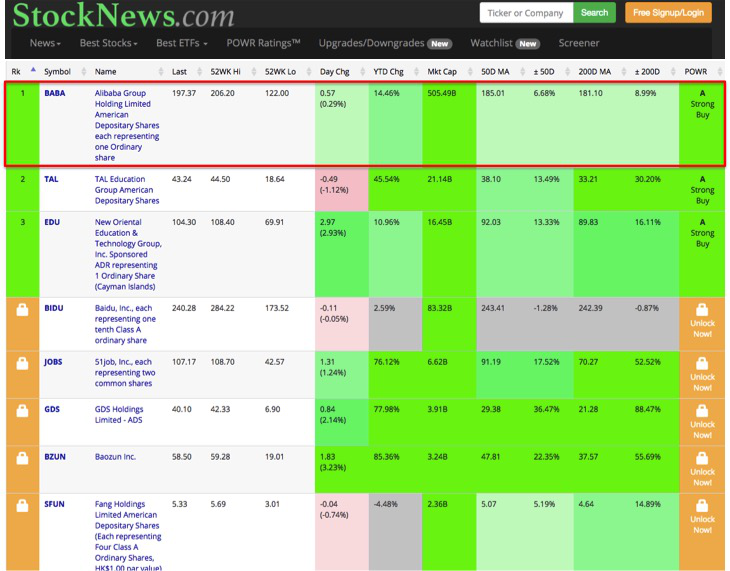The image size is (730, 571).
Task: Sort table by ± 200D column
Action: click(655, 71)
